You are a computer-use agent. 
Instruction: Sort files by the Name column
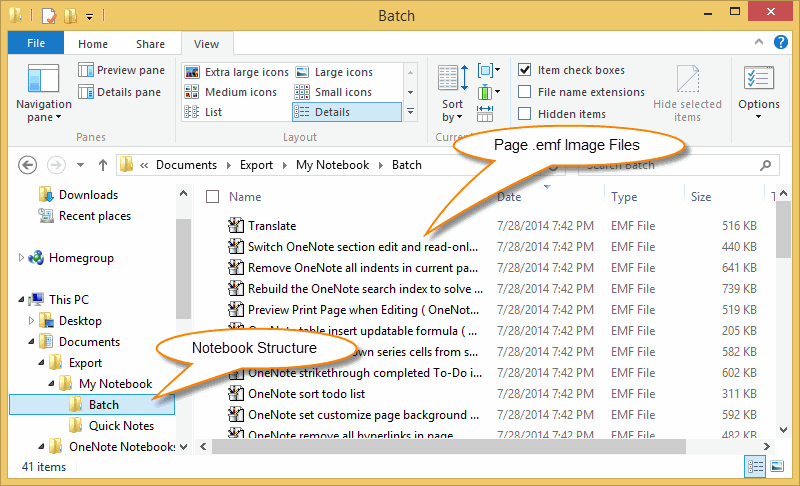[x=245, y=197]
